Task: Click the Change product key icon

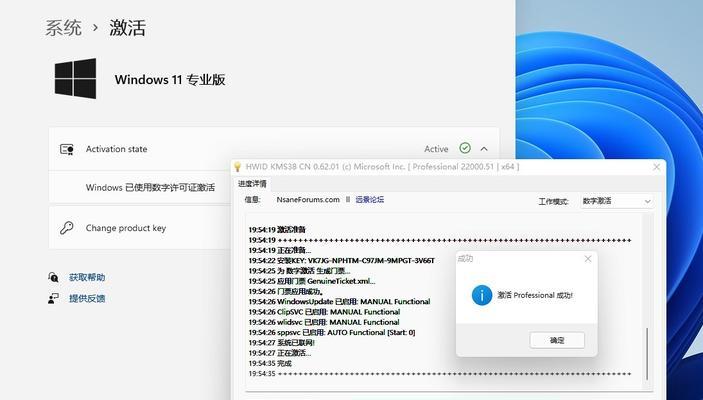Action: [67, 228]
